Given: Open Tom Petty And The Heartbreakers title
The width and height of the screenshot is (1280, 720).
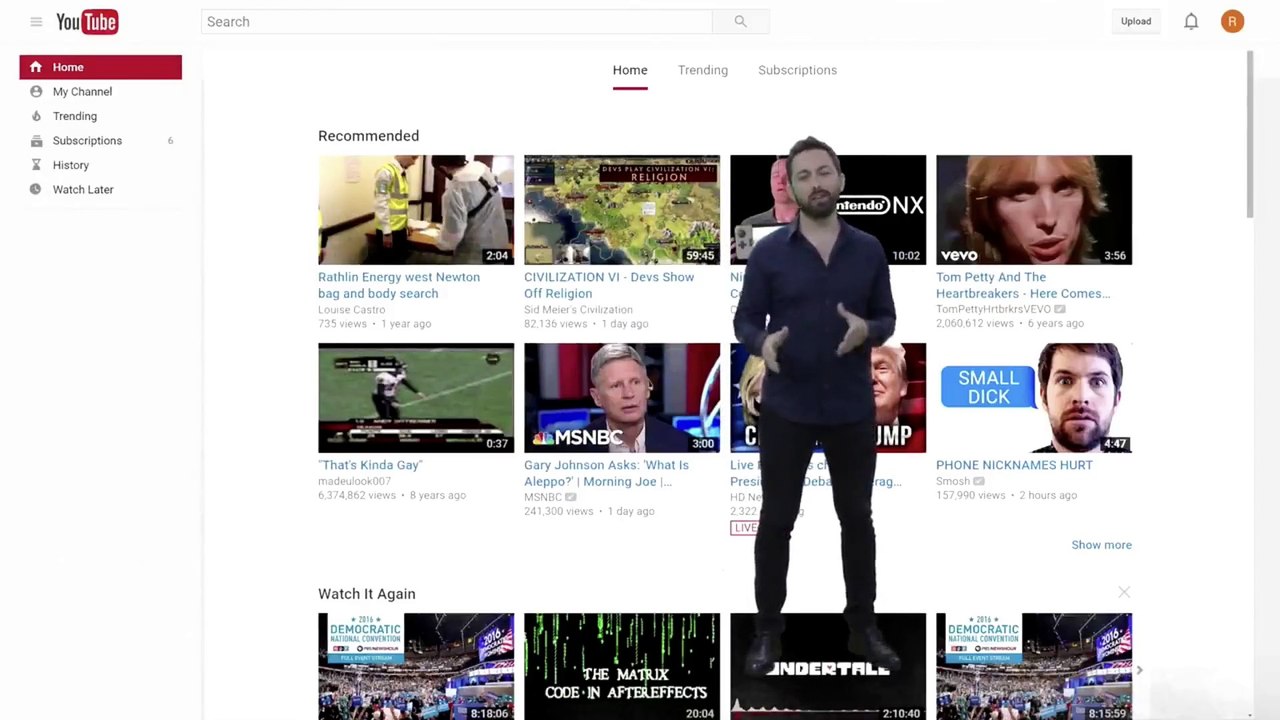Looking at the screenshot, I should pyautogui.click(x=1023, y=285).
